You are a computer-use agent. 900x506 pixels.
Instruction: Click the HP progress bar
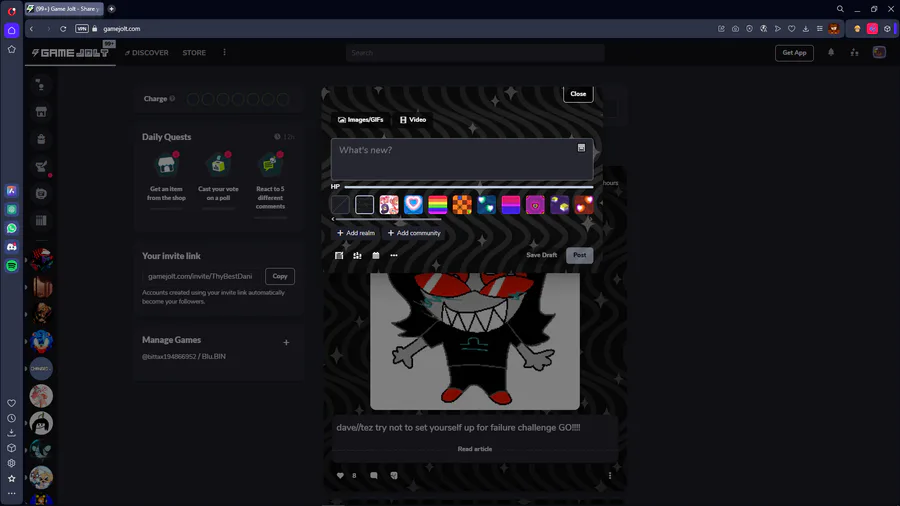pos(468,187)
